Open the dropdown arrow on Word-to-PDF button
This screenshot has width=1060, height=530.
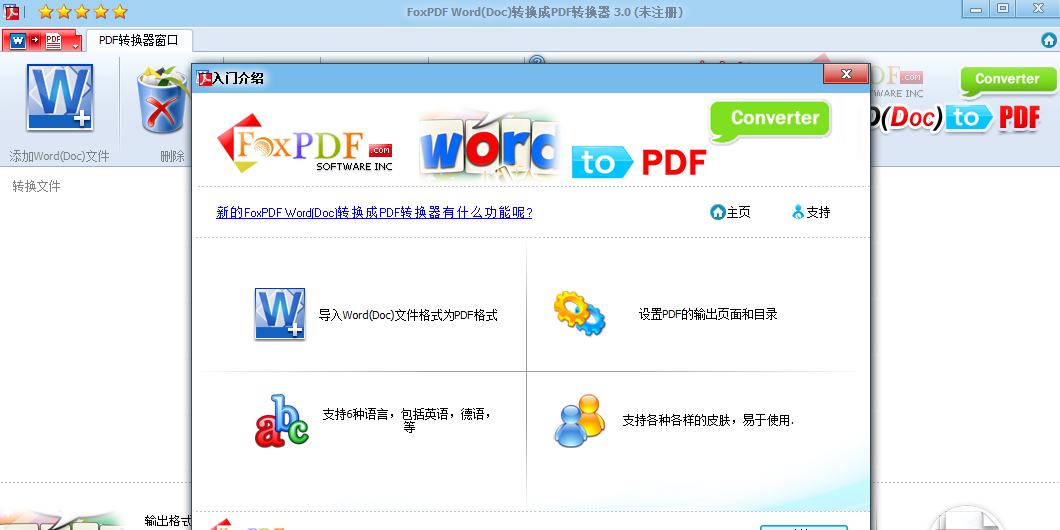click(75, 45)
